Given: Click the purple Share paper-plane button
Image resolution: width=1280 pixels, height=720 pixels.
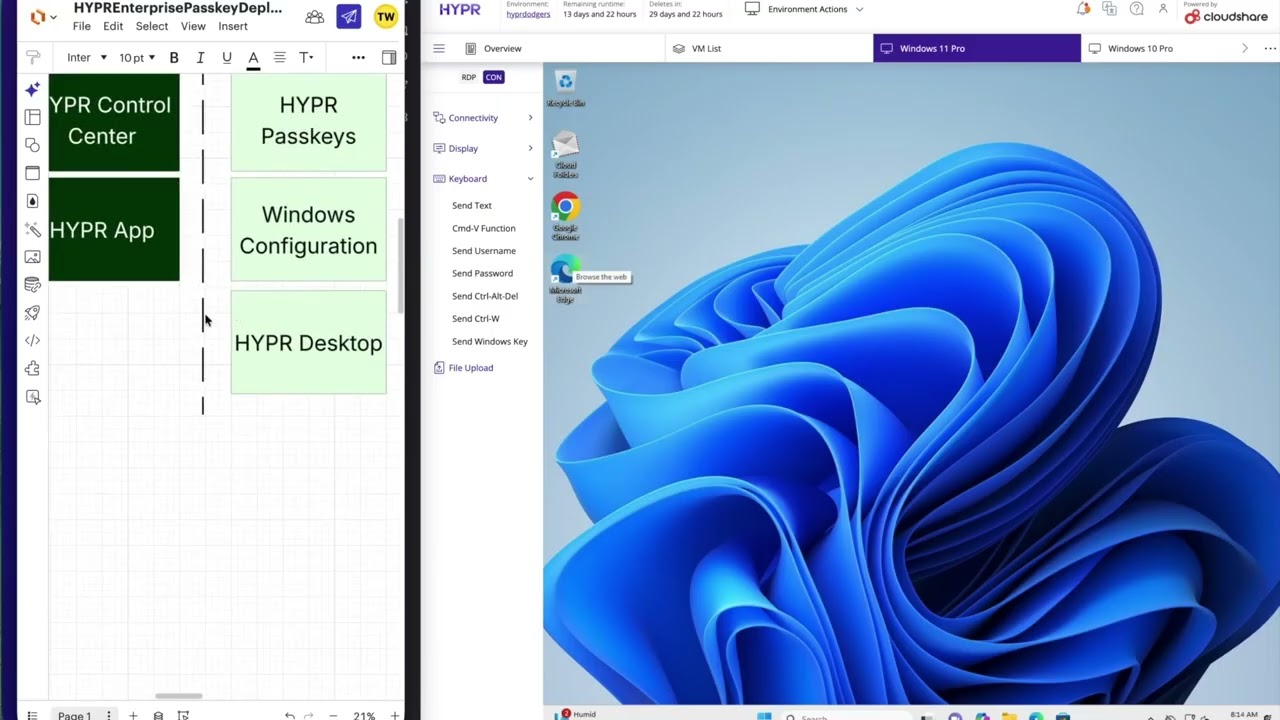Looking at the screenshot, I should pyautogui.click(x=349, y=17).
